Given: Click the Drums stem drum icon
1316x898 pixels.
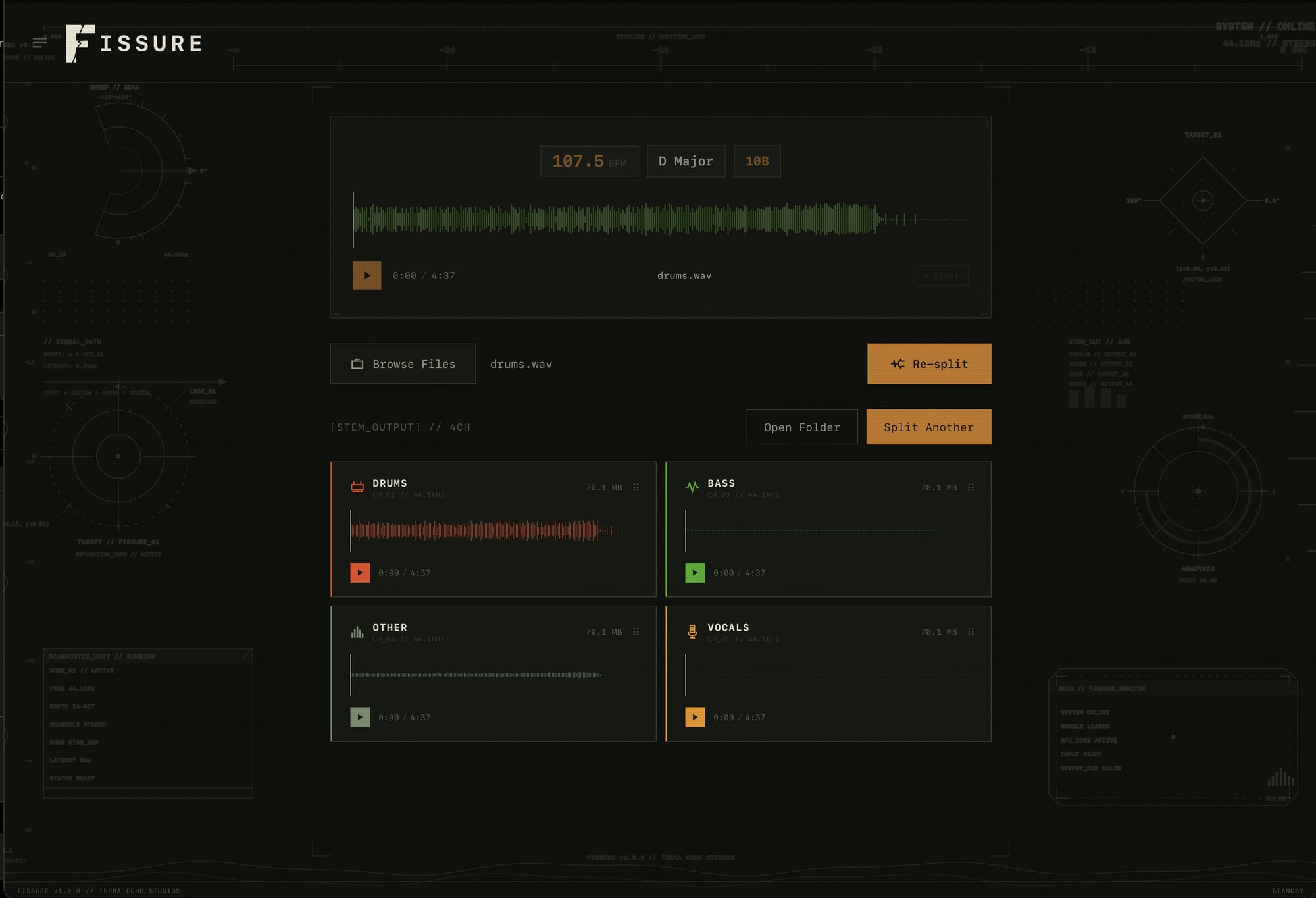Looking at the screenshot, I should [x=357, y=487].
